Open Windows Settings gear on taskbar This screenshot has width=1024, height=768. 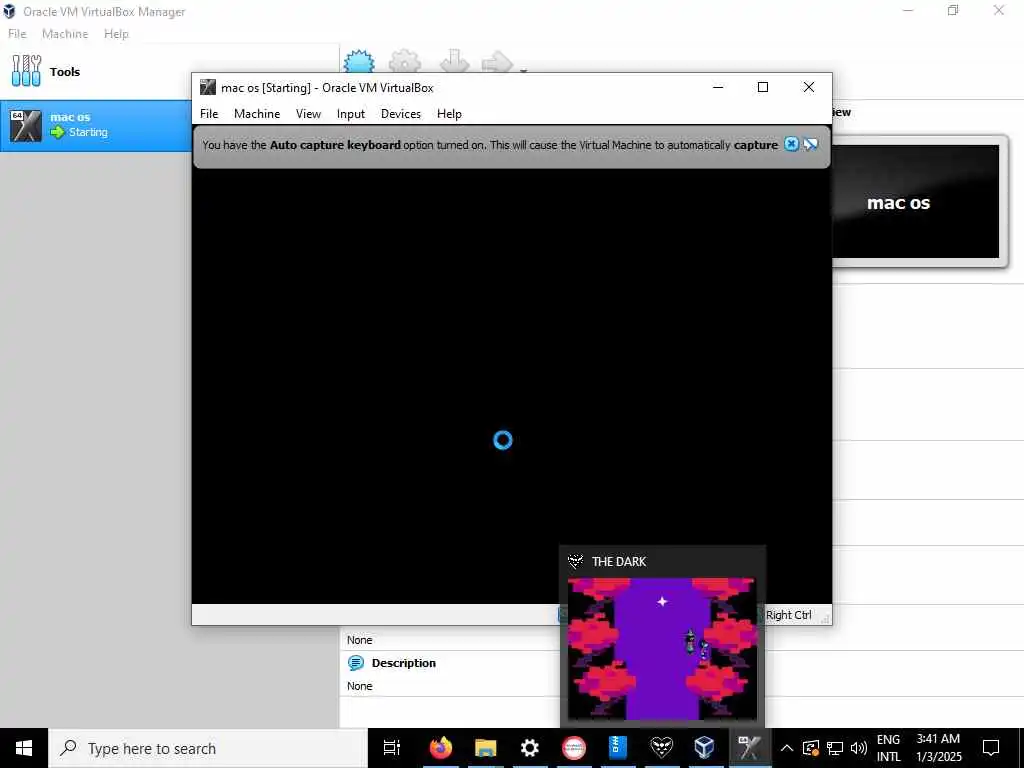530,748
